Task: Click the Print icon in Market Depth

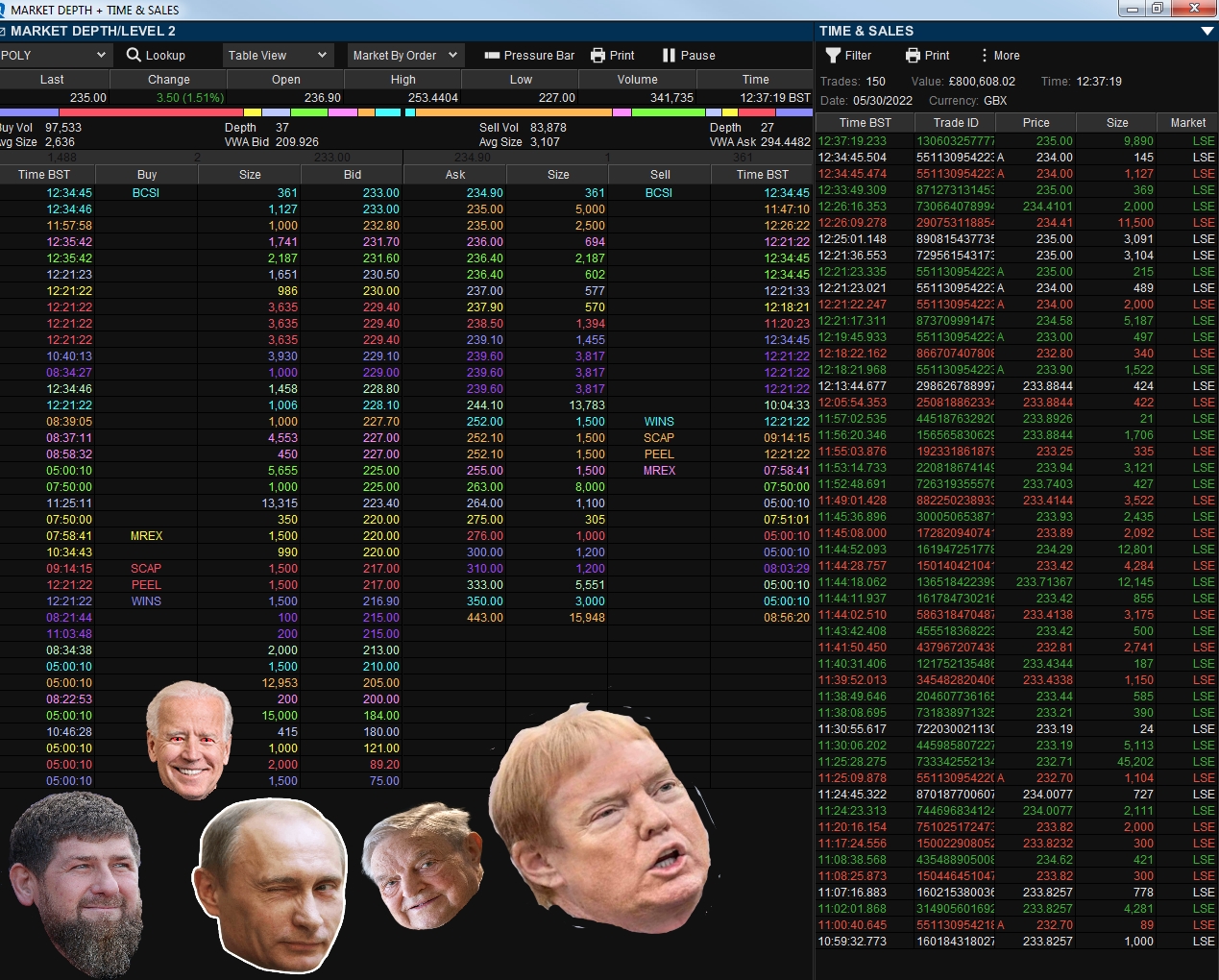Action: point(597,56)
